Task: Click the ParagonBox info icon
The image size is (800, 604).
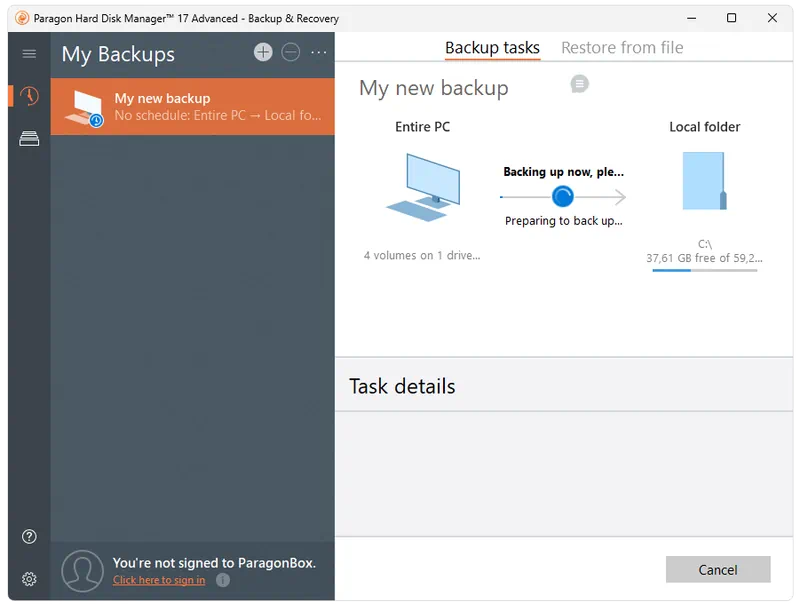Action: 223,580
